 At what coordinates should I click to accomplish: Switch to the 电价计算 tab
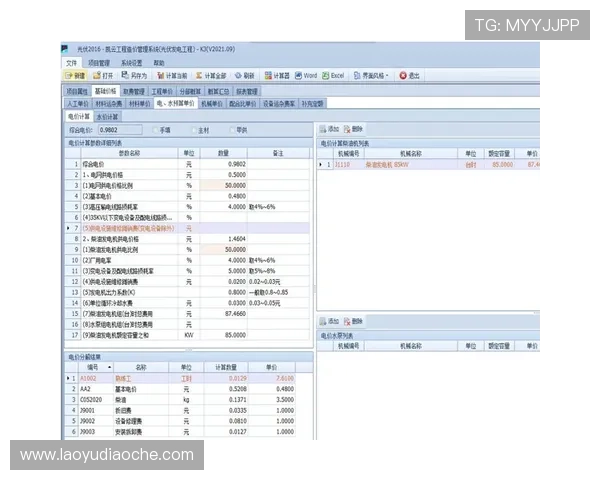pos(78,116)
